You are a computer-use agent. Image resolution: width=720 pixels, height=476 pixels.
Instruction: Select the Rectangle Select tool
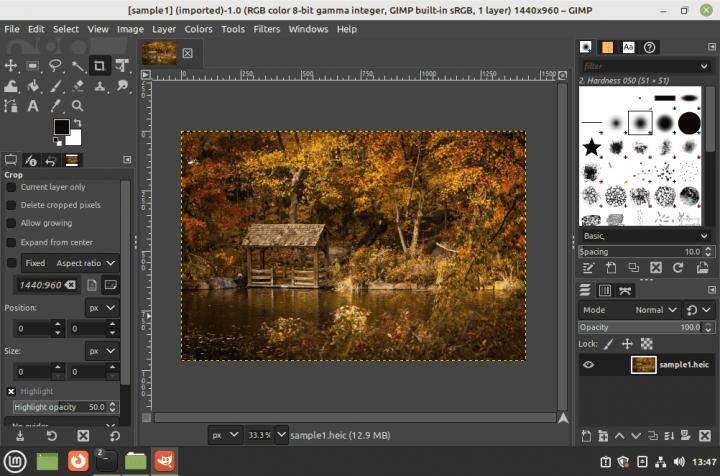[33, 66]
